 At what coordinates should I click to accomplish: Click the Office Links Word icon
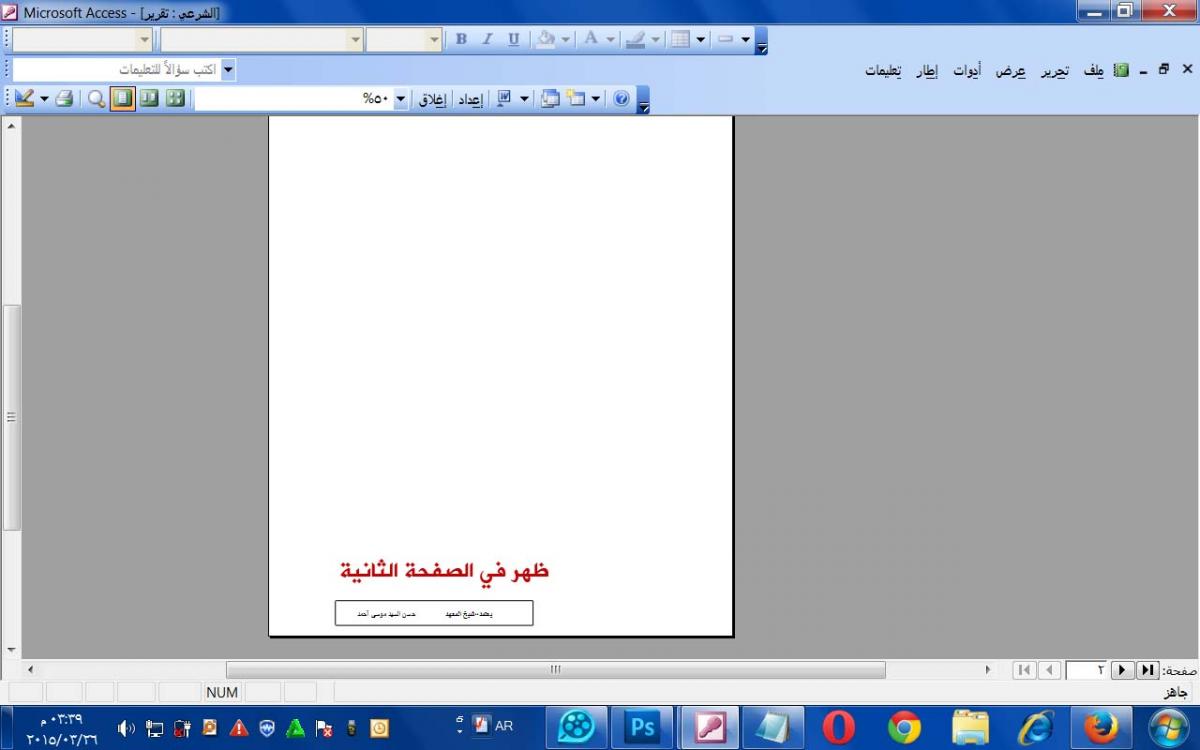coord(504,99)
